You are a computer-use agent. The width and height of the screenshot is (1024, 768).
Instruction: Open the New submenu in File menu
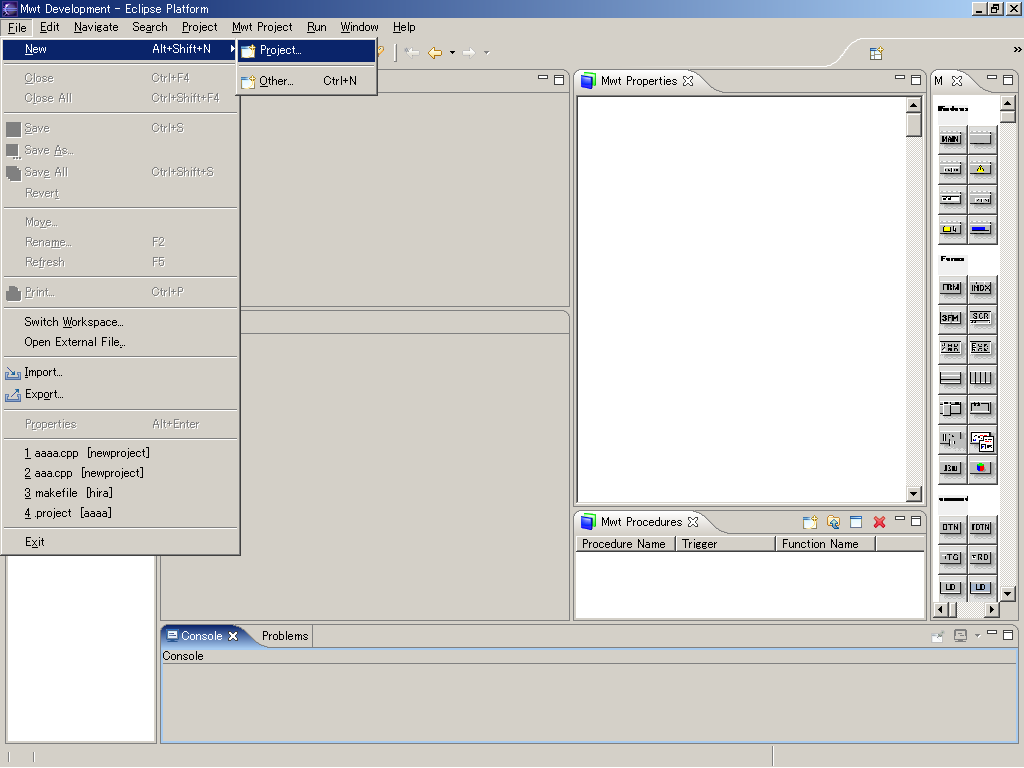click(x=120, y=49)
